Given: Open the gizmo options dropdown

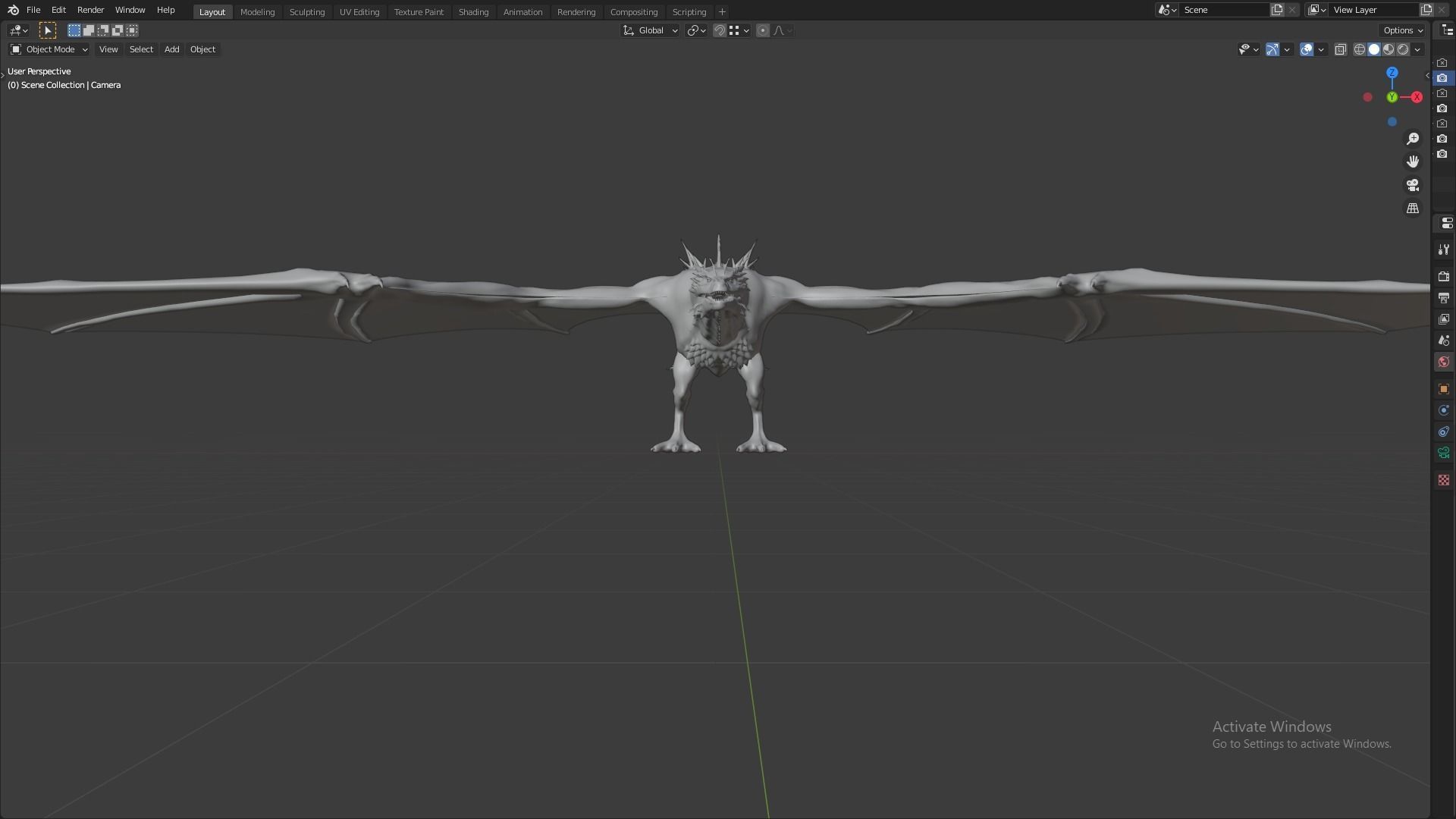Looking at the screenshot, I should coord(1287,49).
